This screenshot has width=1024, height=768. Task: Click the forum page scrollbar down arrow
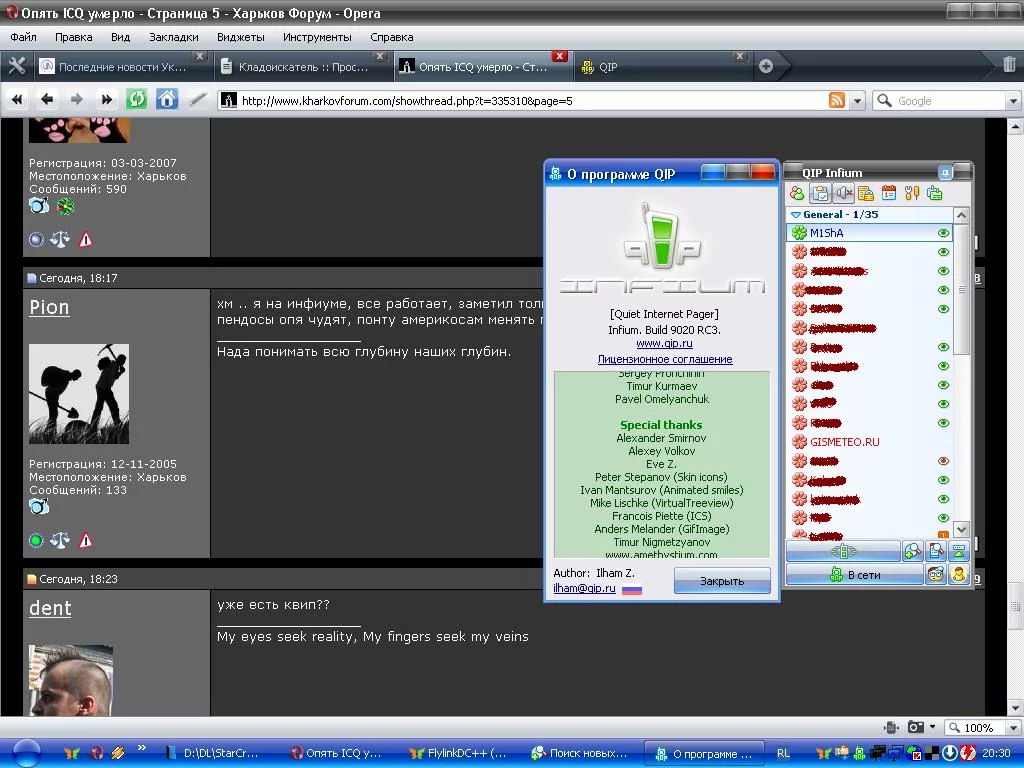pyautogui.click(x=1015, y=709)
